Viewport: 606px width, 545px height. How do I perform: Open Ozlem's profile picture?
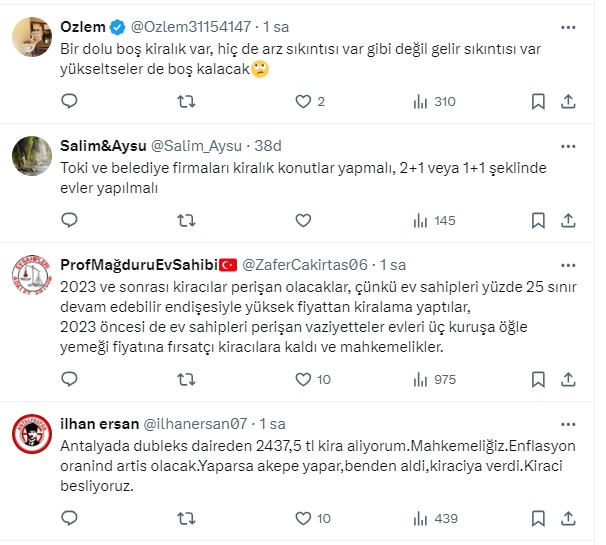[x=31, y=38]
